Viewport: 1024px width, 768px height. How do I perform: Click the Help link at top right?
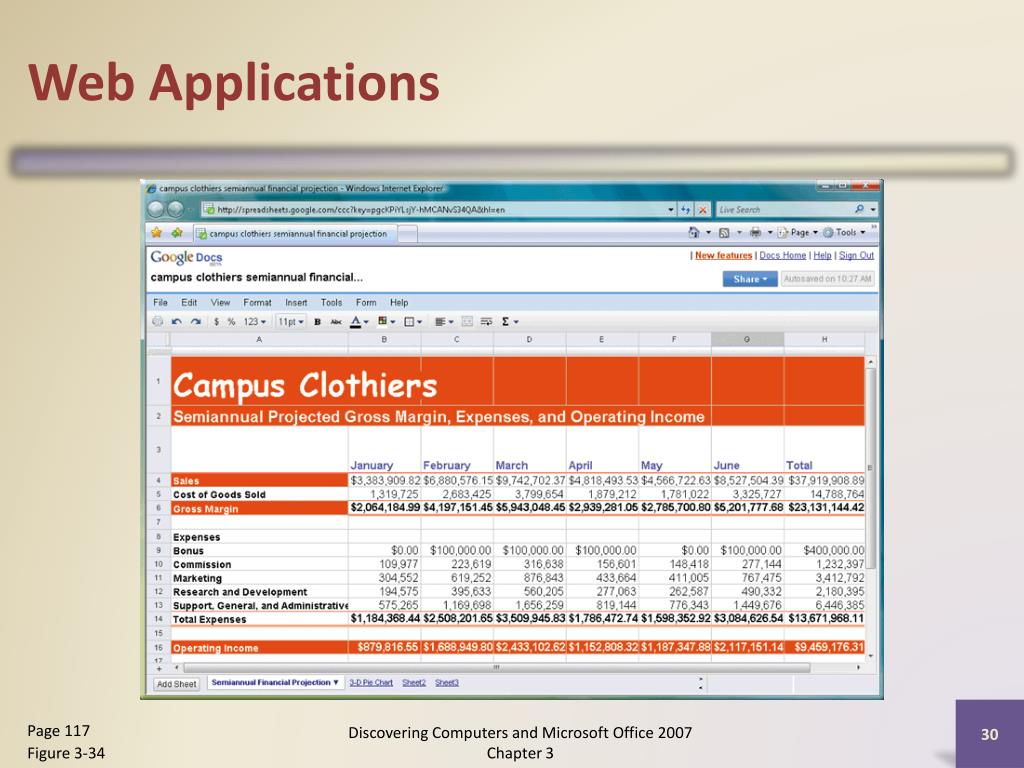[822, 255]
